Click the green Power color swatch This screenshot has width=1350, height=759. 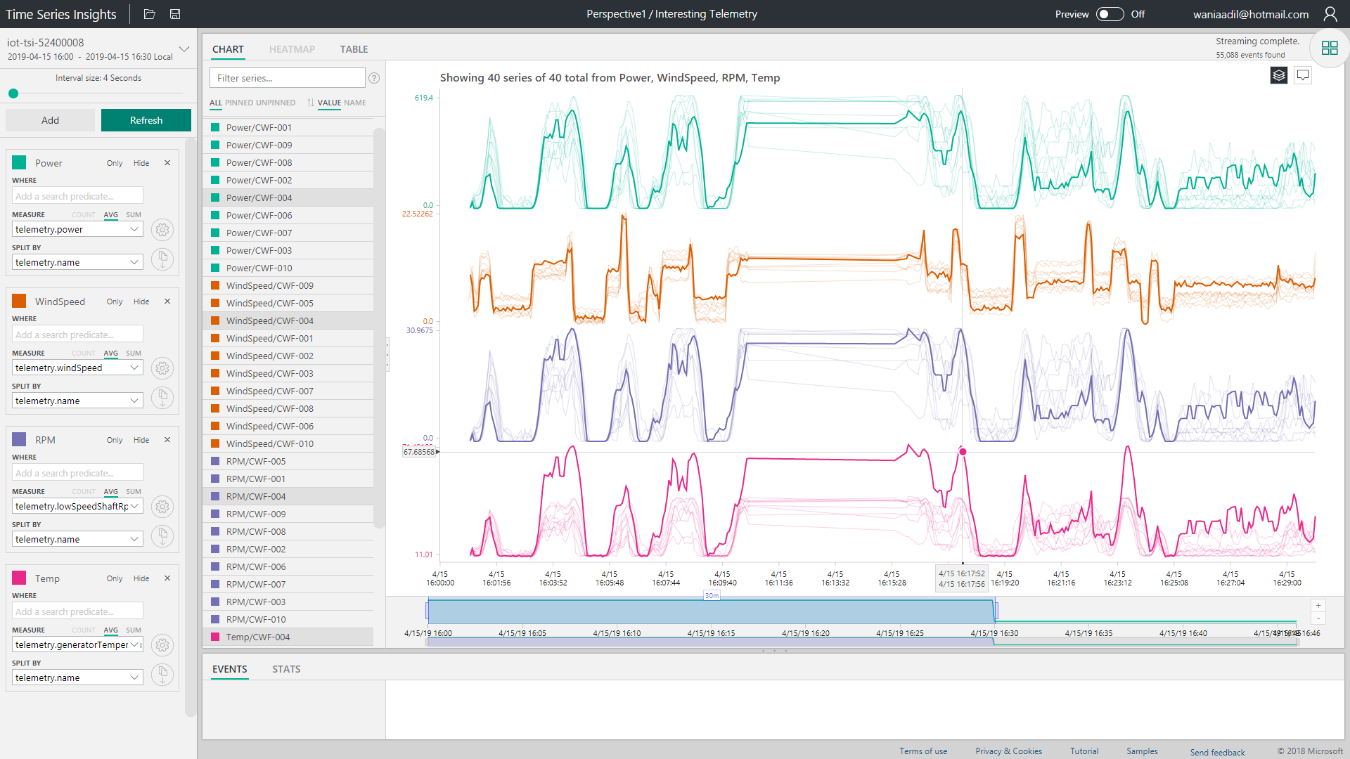point(19,163)
